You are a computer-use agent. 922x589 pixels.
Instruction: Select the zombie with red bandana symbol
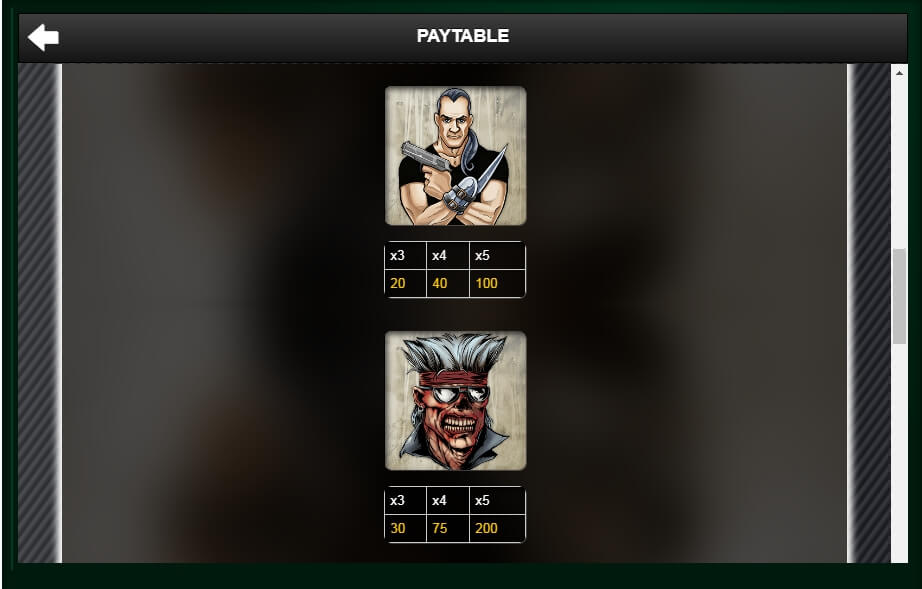click(x=456, y=401)
